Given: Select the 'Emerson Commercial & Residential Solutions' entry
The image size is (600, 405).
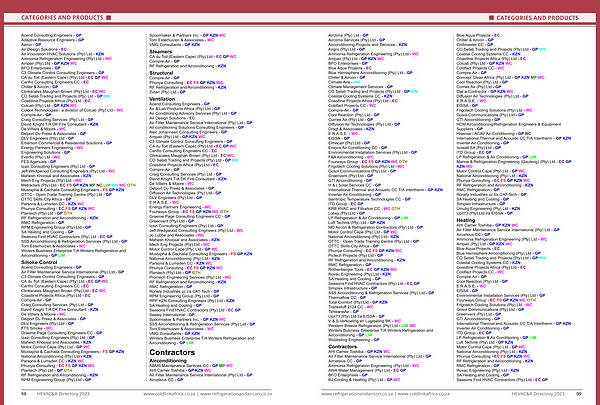Looking at the screenshot, I should (66, 143).
